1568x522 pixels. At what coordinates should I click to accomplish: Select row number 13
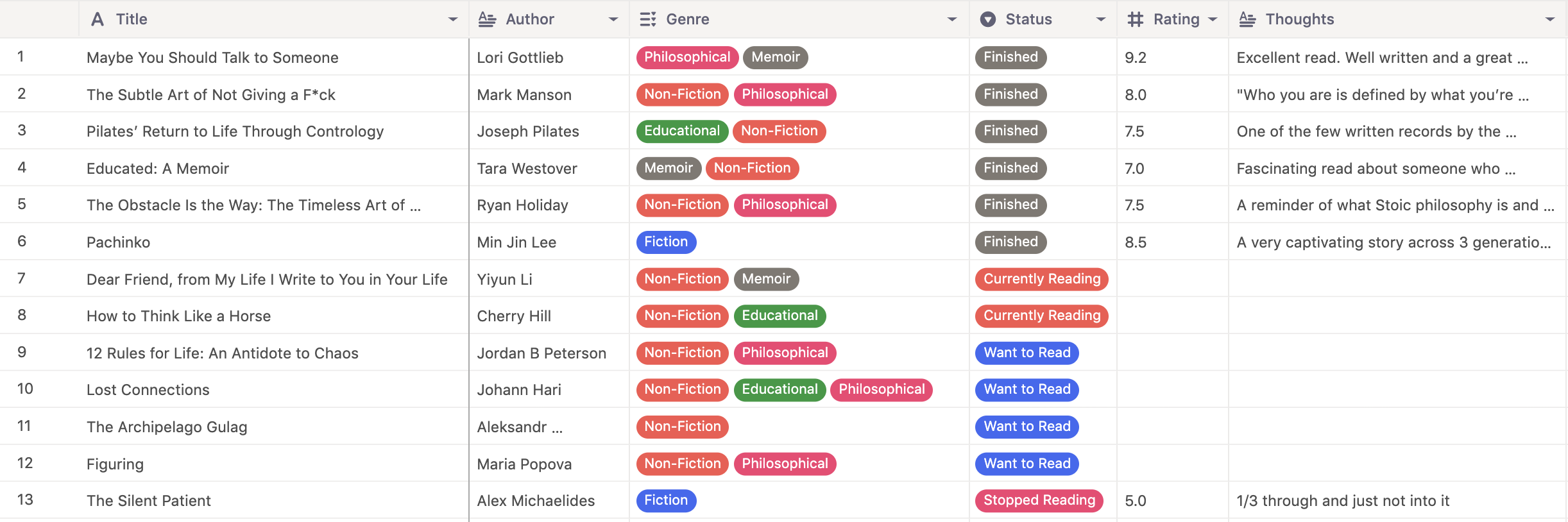tap(25, 500)
